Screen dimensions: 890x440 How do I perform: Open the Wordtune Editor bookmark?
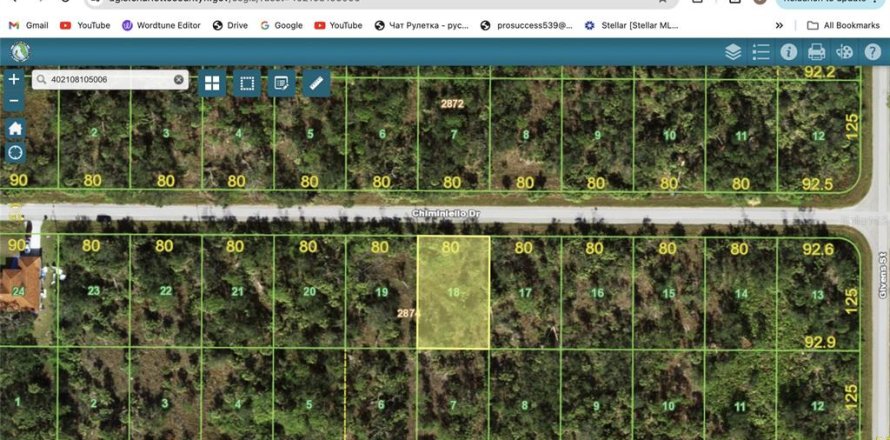point(161,26)
